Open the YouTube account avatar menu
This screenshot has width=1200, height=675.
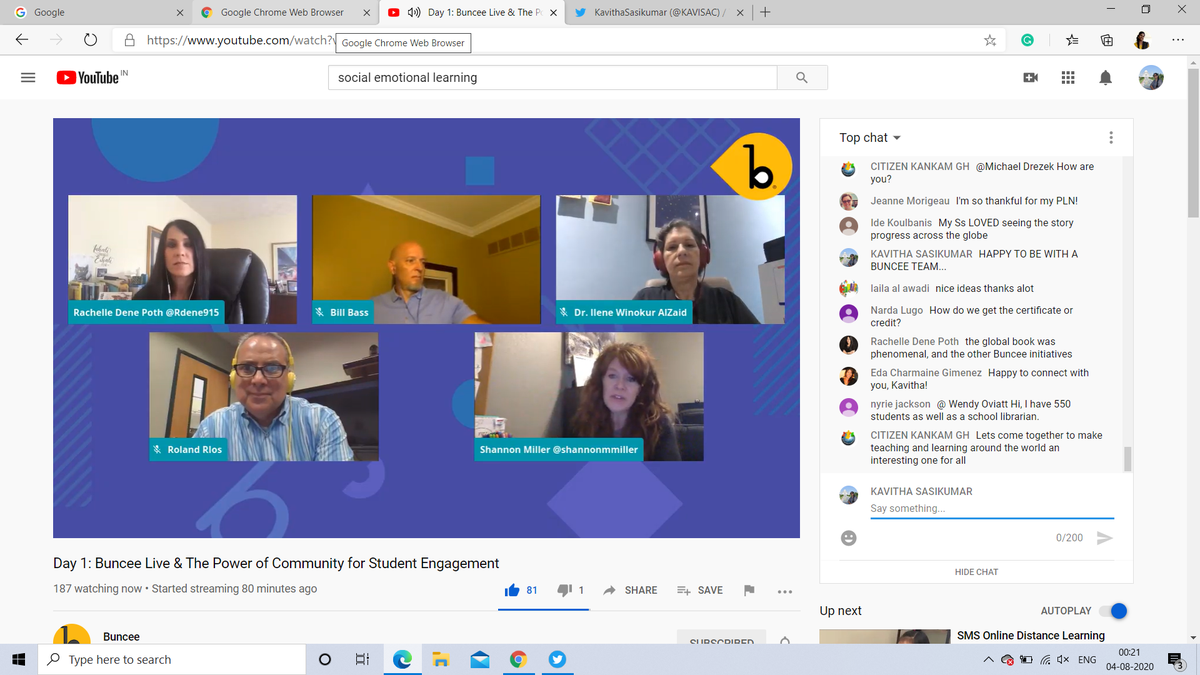[x=1151, y=78]
